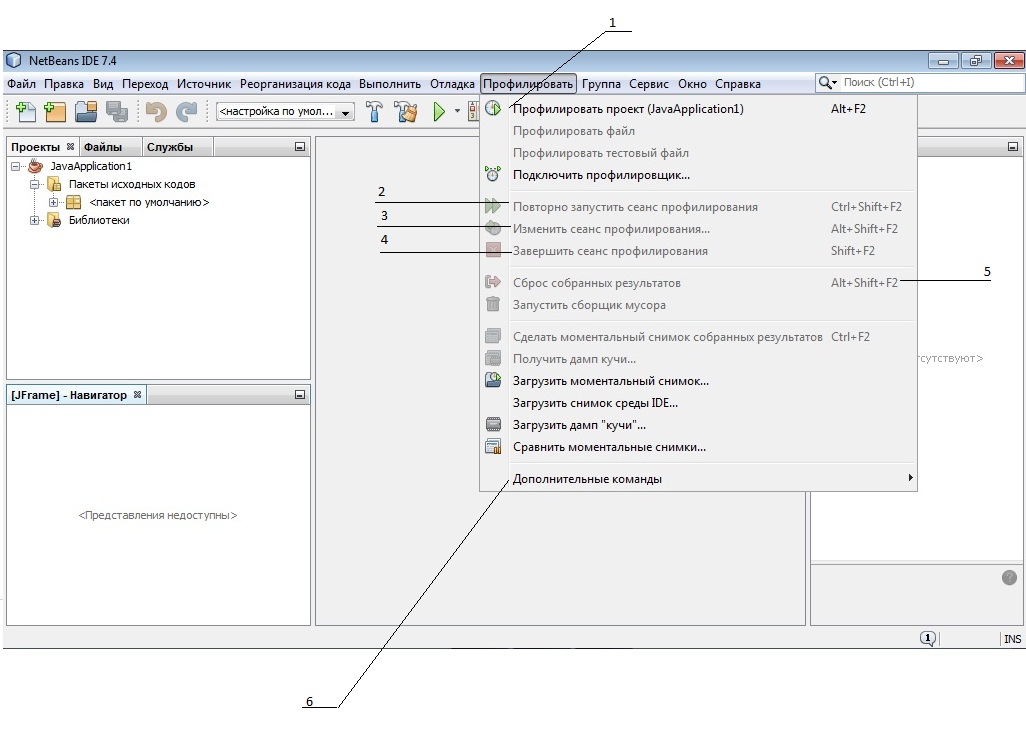Image resolution: width=1026 pixels, height=753 pixels.
Task: Expand the Библиотеки tree node
Action: 35,220
